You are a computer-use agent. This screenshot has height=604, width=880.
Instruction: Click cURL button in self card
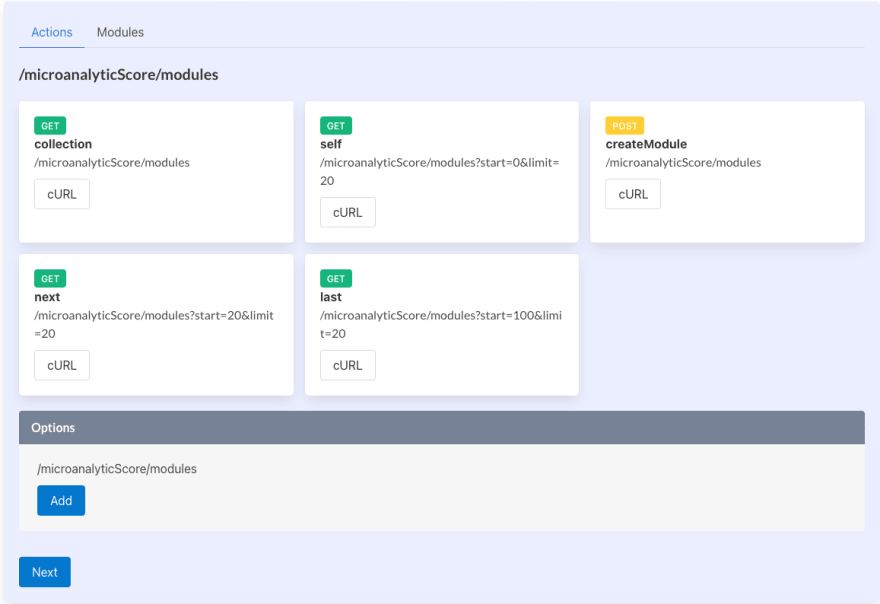(347, 212)
